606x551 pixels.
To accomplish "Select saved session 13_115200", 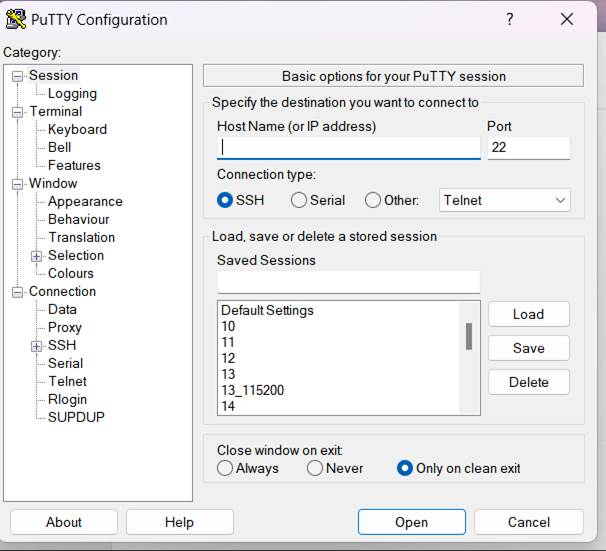I will 252,390.
